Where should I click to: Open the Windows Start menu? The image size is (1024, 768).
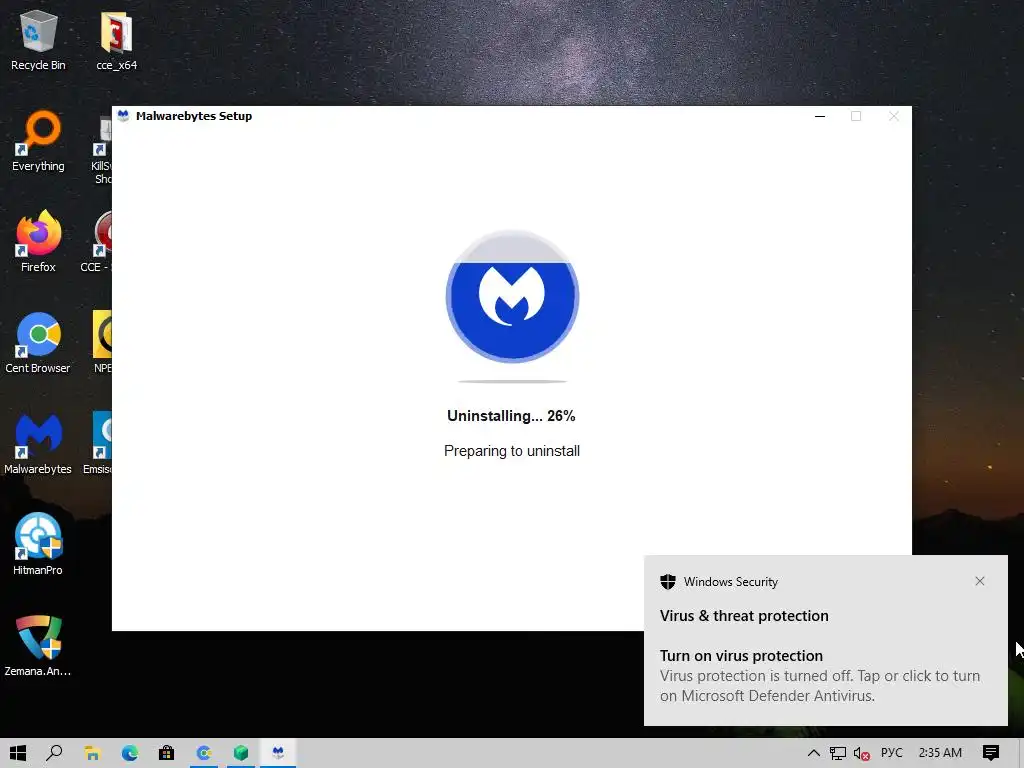point(18,753)
